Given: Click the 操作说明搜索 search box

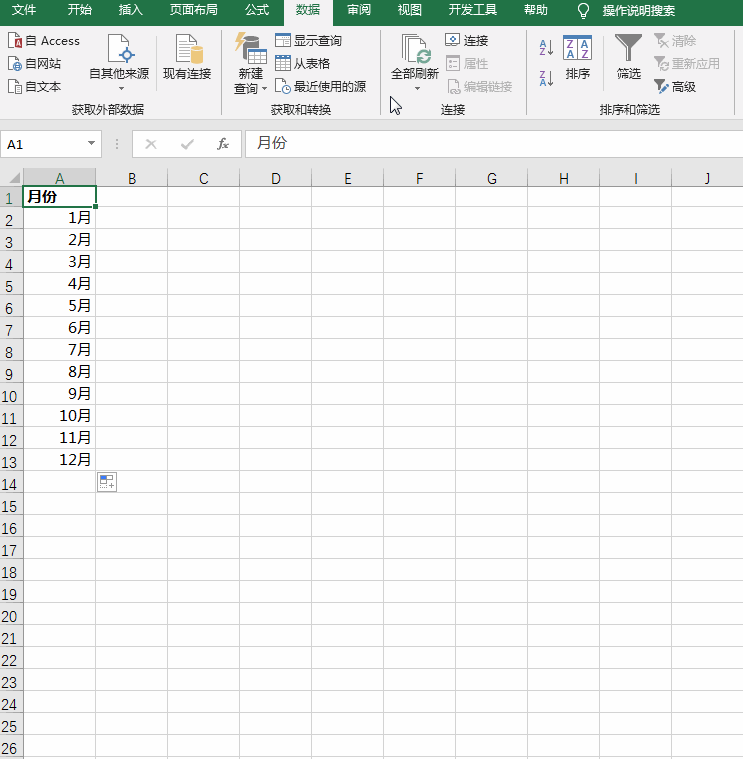Looking at the screenshot, I should pyautogui.click(x=639, y=11).
